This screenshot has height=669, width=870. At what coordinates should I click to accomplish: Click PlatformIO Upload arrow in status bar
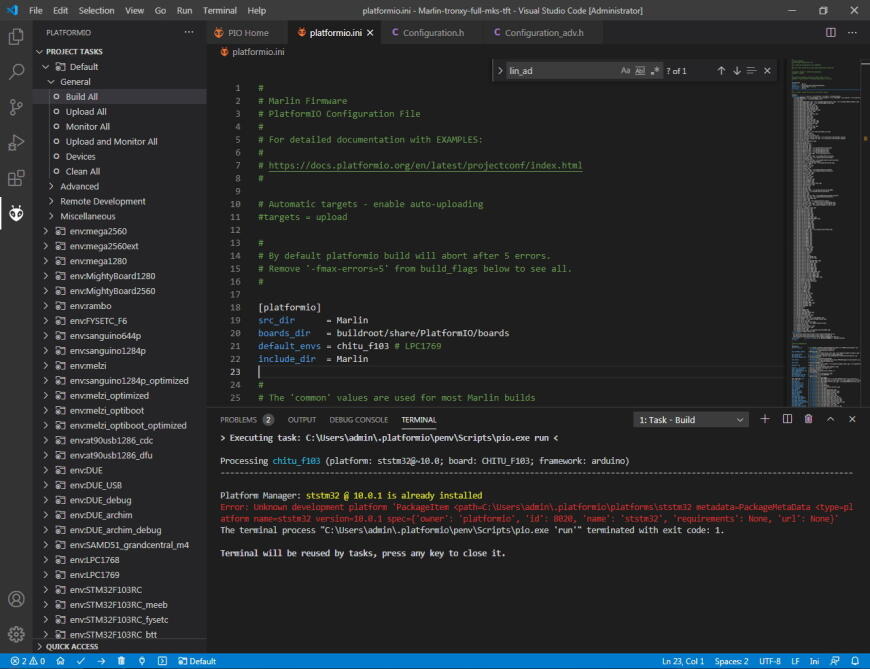101,661
